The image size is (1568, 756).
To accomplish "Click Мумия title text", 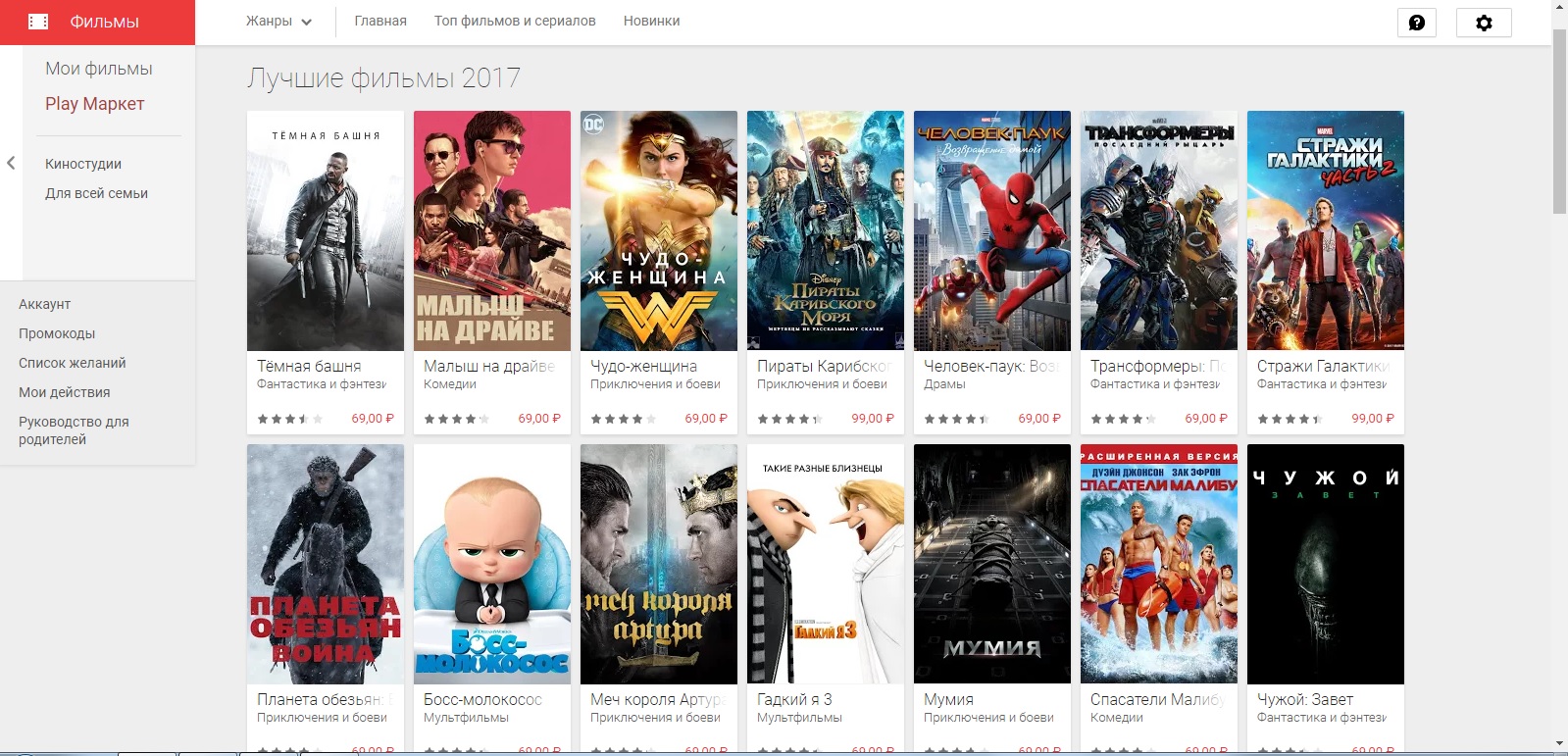I will coord(948,699).
